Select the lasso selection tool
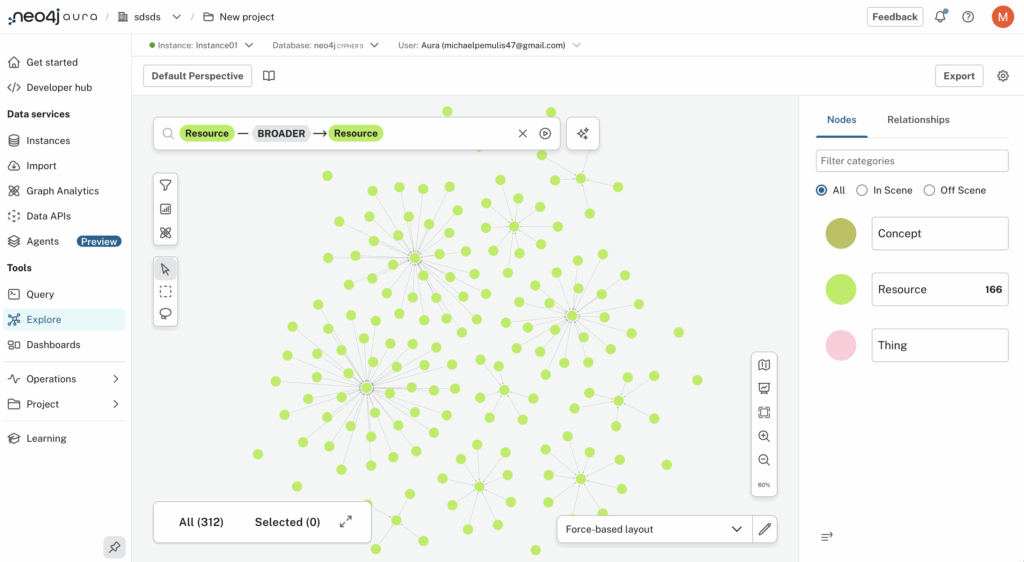The width and height of the screenshot is (1024, 562). pos(166,314)
